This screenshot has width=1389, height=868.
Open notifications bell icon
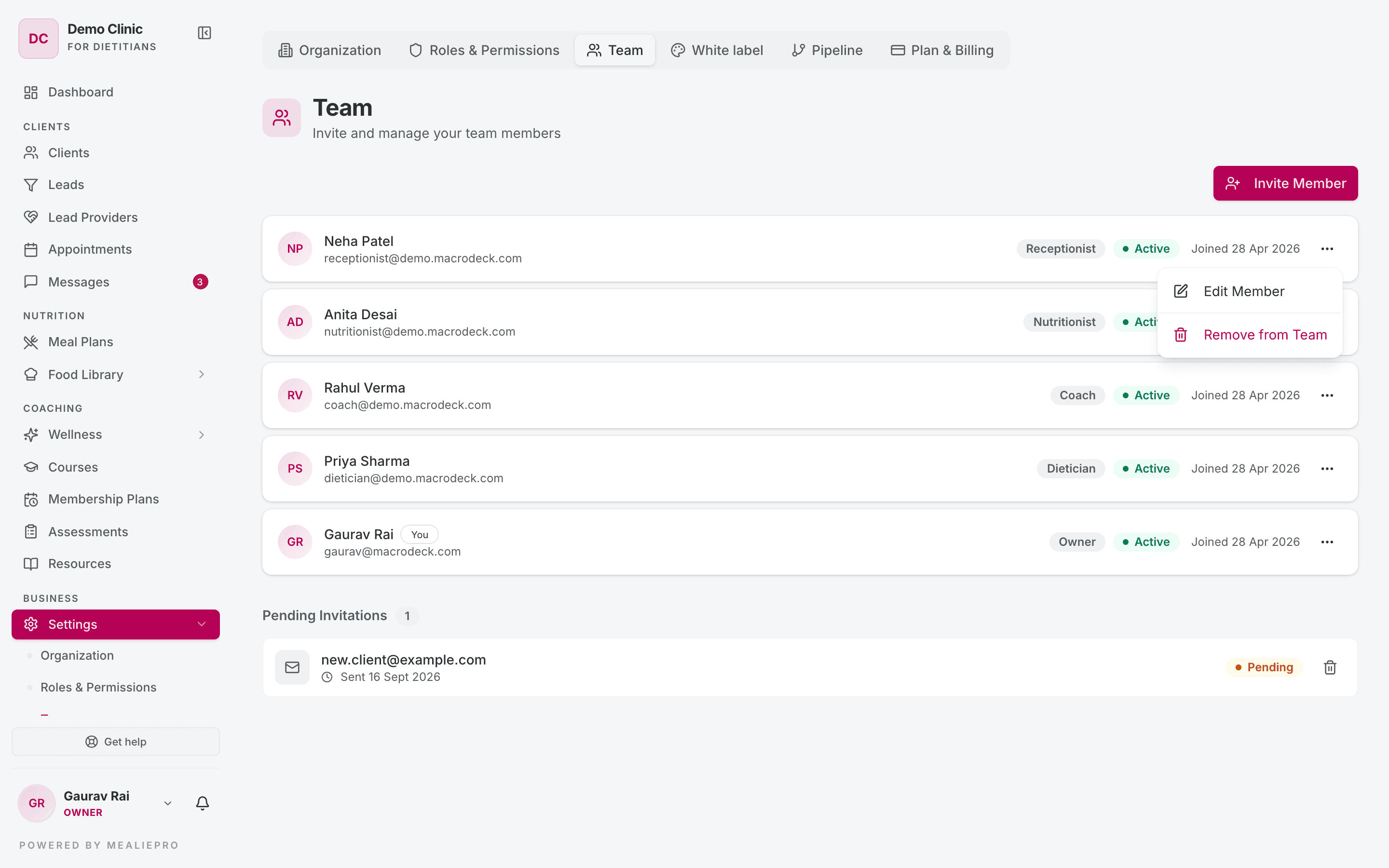click(x=203, y=803)
